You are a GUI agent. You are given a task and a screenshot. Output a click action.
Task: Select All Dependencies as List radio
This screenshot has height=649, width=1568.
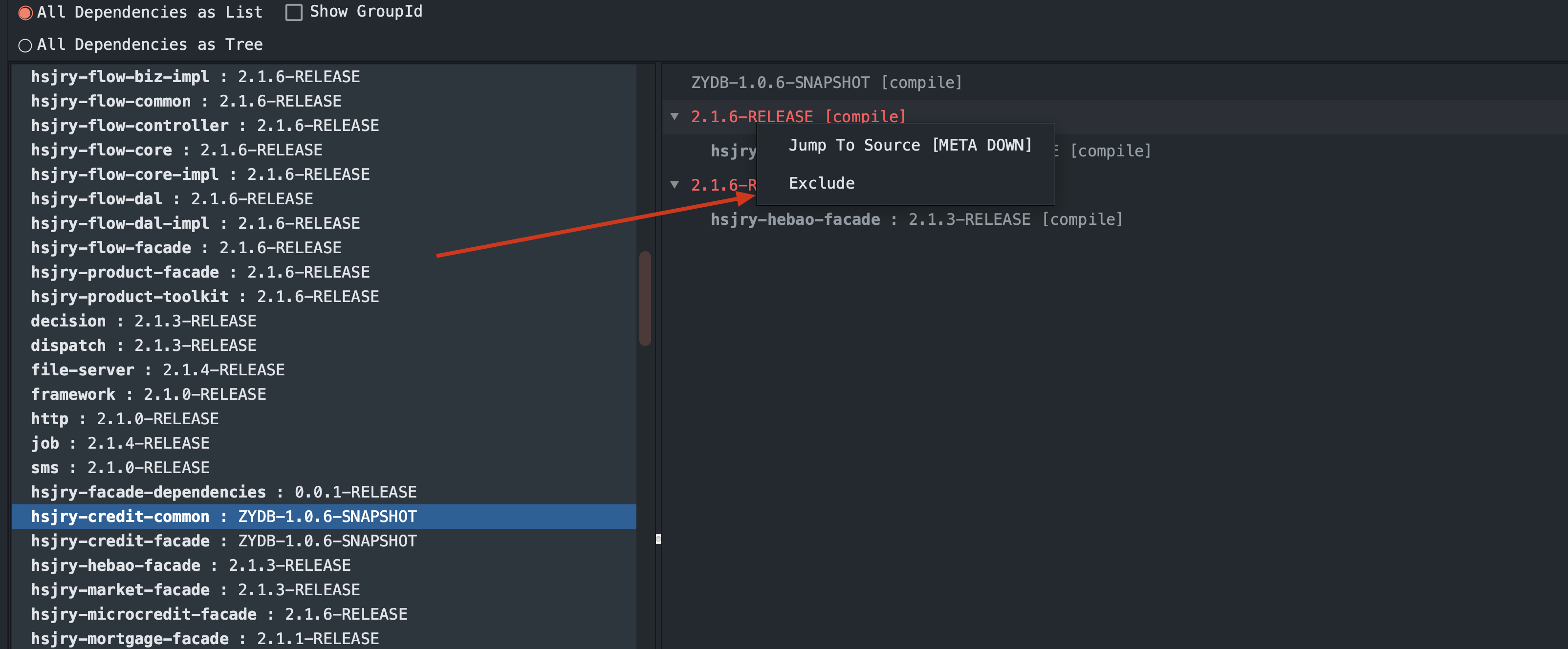click(25, 13)
